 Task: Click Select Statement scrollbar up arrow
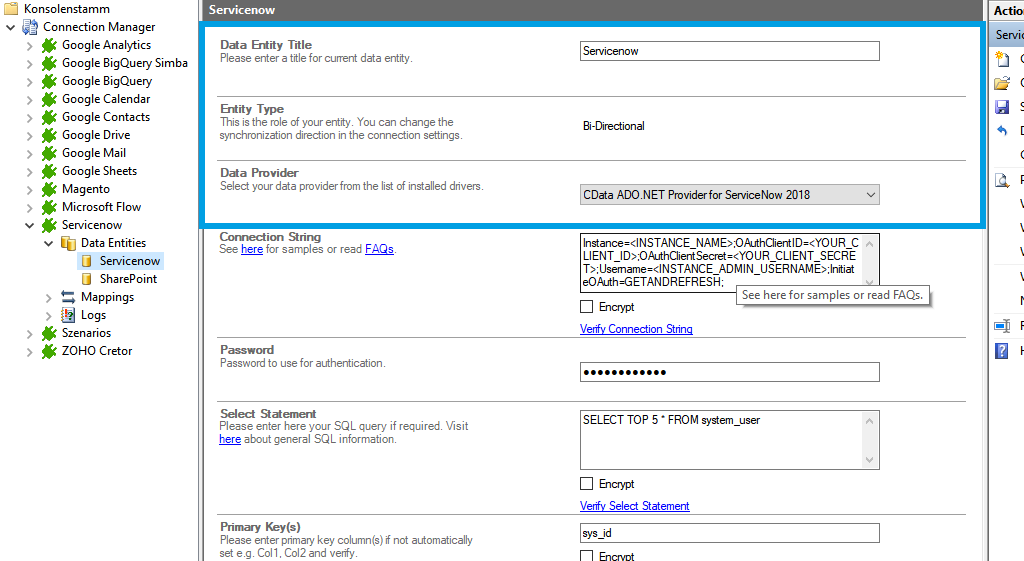869,421
